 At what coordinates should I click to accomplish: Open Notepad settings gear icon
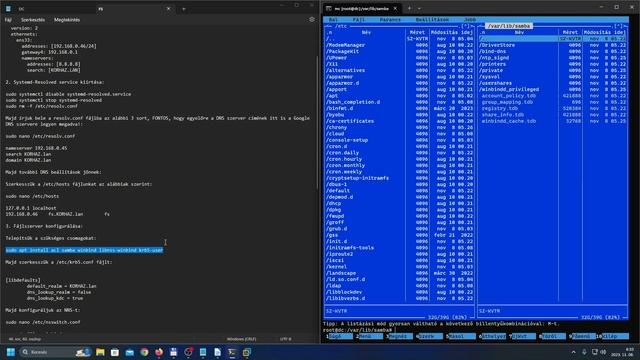[x=312, y=19]
